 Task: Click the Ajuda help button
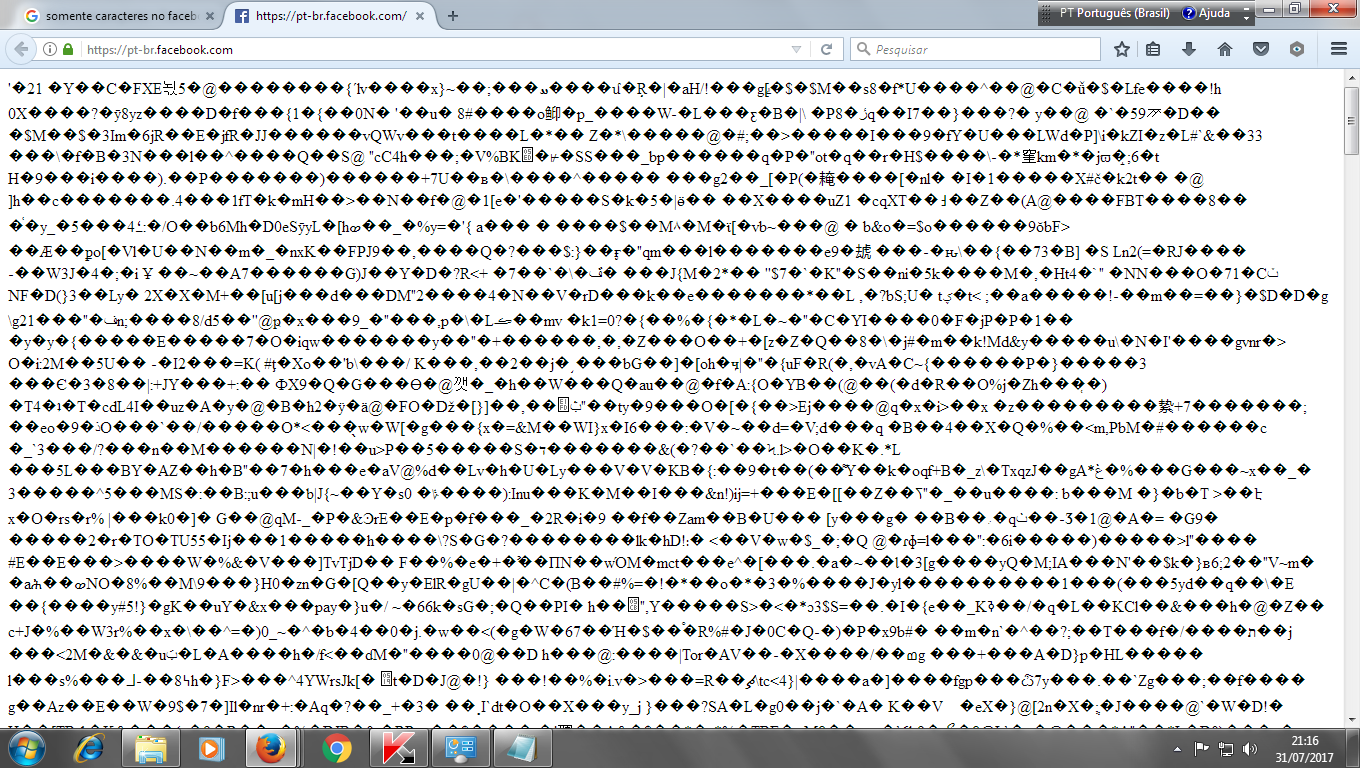pyautogui.click(x=1206, y=14)
